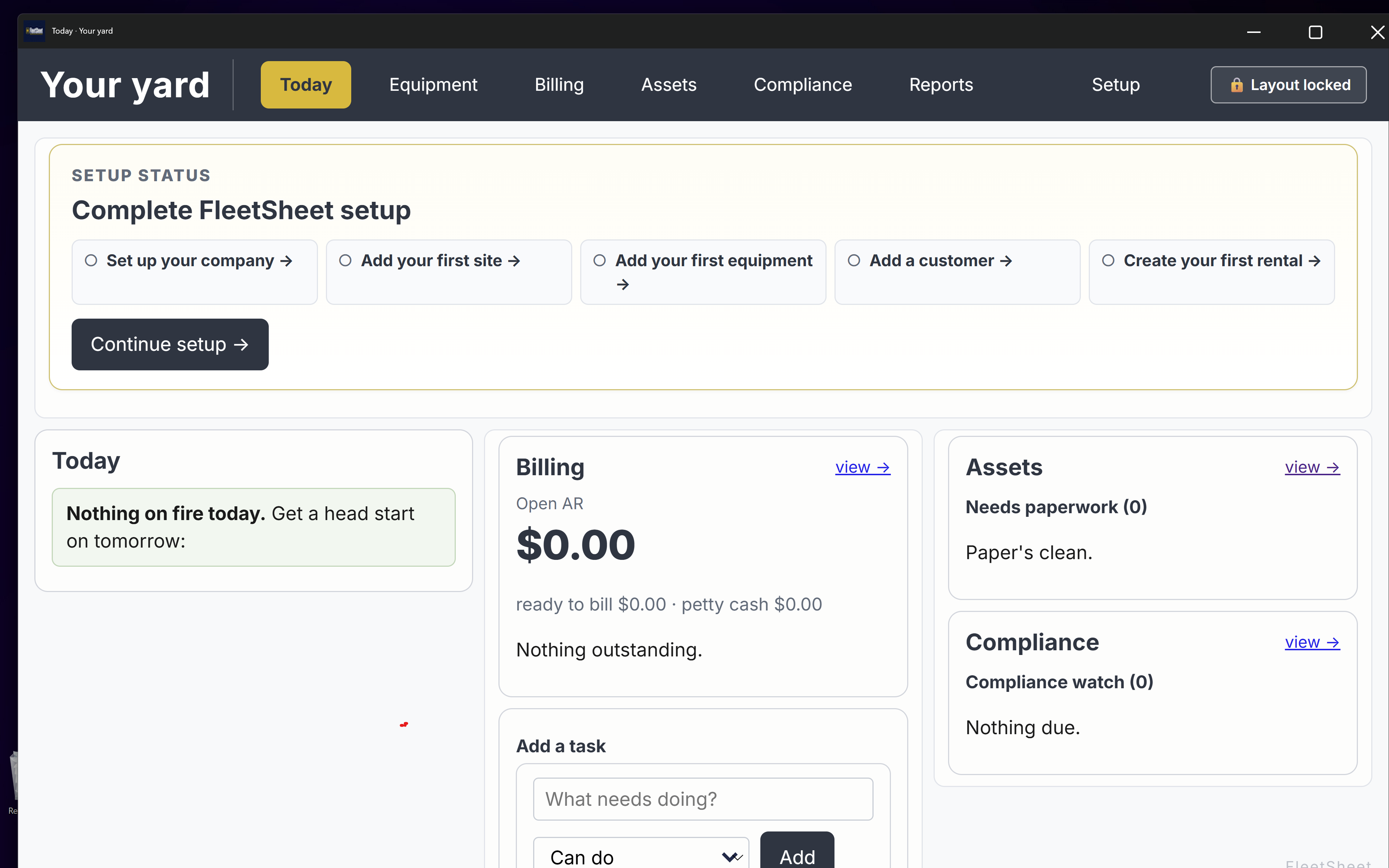Open the Today tab
Image resolution: width=1389 pixels, height=868 pixels.
coord(305,85)
